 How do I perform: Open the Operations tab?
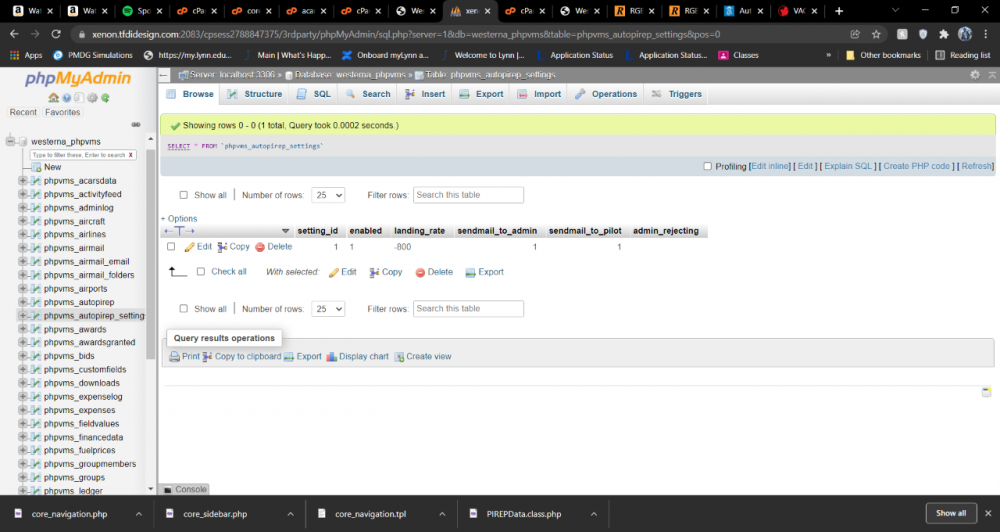click(x=606, y=94)
